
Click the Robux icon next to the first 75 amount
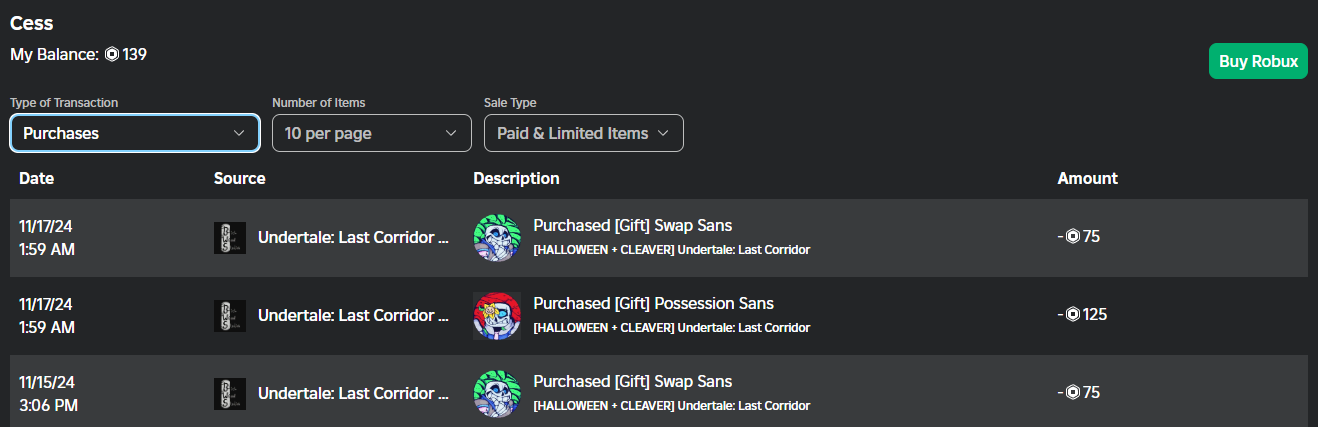coord(1073,237)
